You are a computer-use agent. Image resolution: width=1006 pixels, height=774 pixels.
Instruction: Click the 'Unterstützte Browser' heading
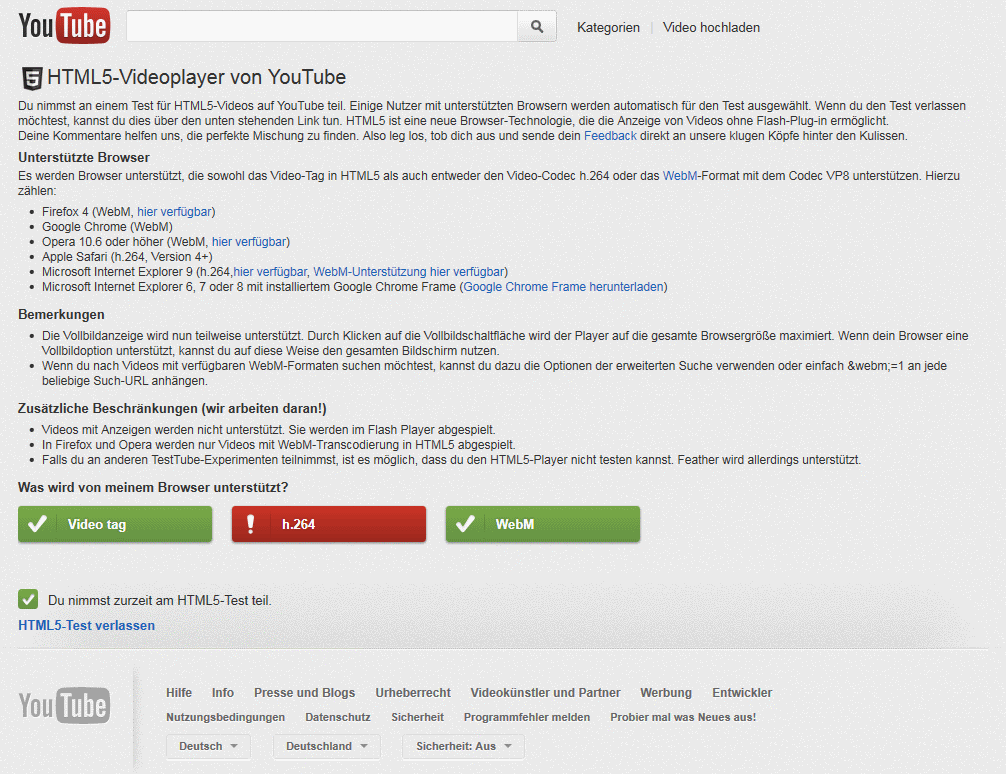point(83,158)
